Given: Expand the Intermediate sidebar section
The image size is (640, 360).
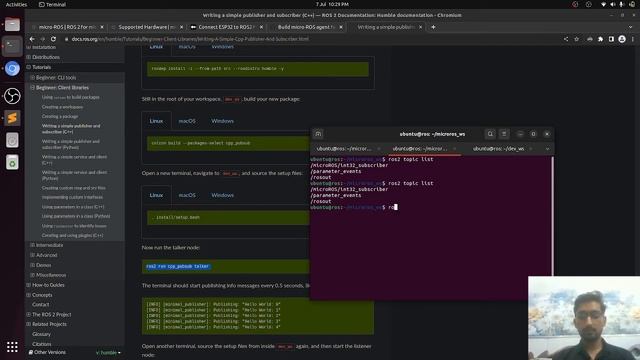Looking at the screenshot, I should point(33,245).
